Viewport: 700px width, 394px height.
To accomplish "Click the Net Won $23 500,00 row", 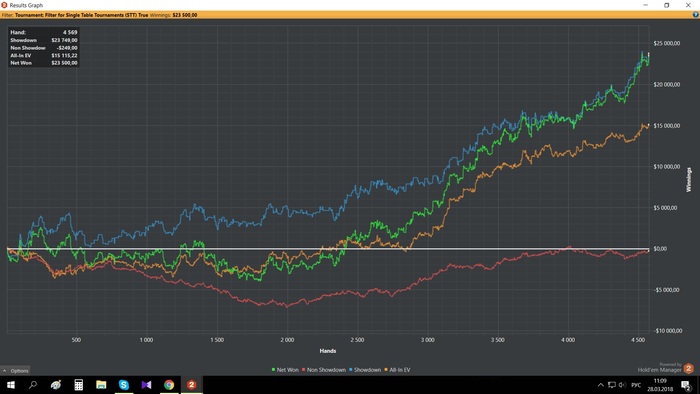I will pos(44,63).
